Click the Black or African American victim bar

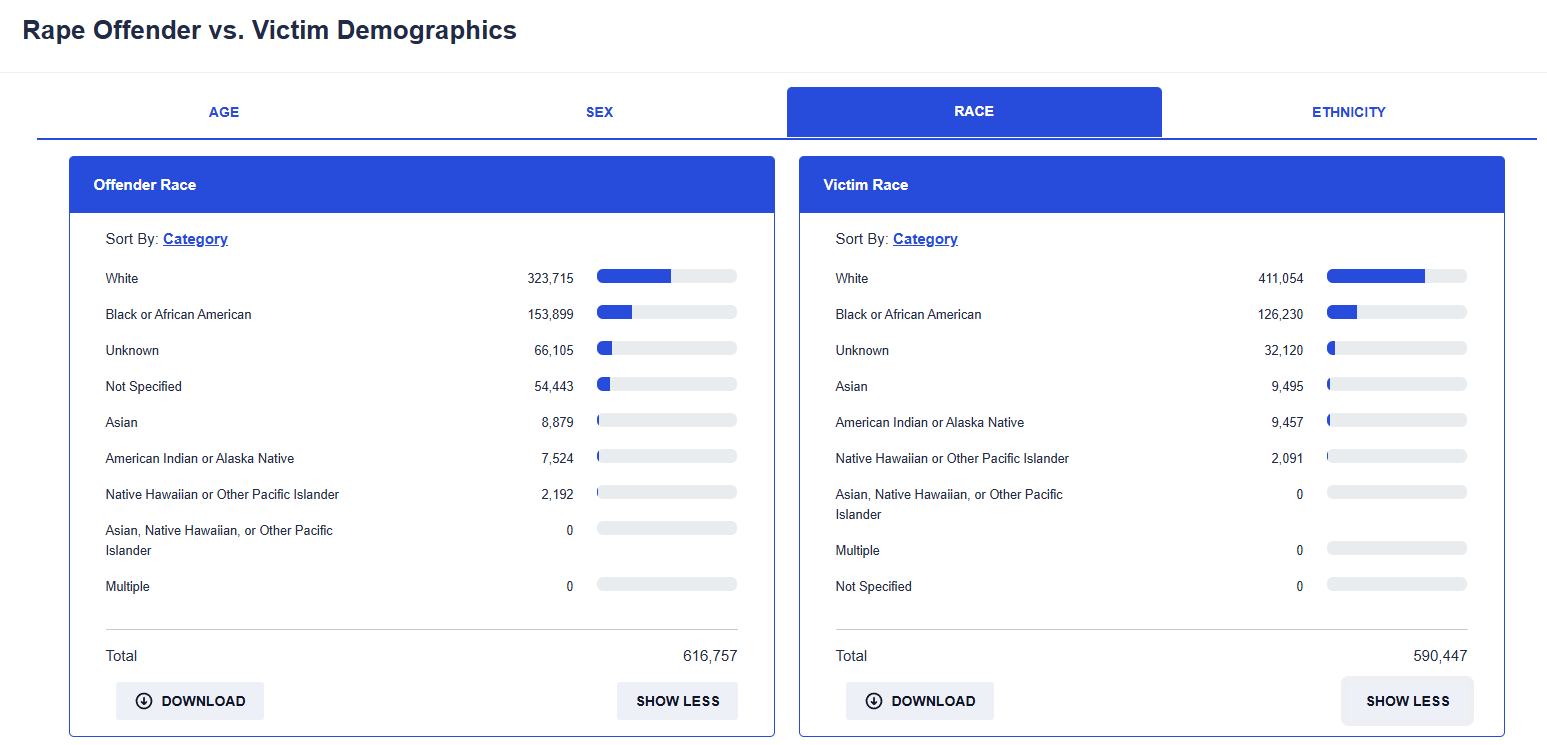(1397, 312)
